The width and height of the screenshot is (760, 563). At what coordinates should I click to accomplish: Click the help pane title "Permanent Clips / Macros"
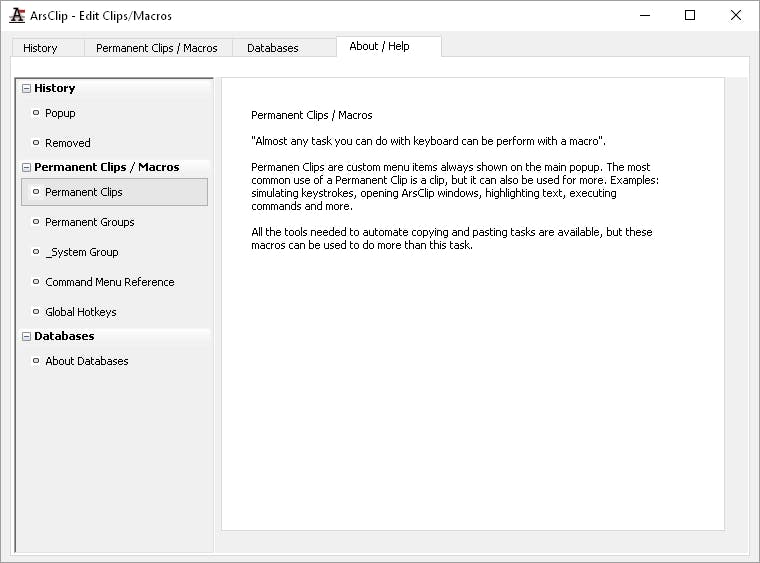312,115
